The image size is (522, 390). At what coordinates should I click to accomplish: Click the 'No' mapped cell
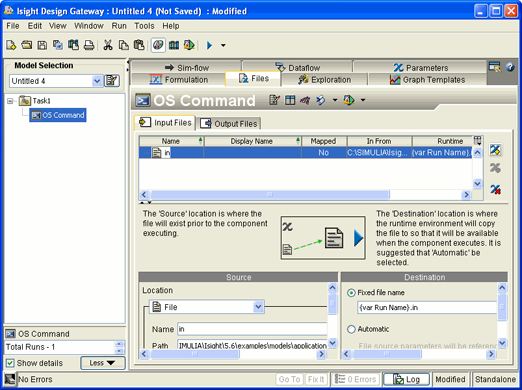click(324, 153)
